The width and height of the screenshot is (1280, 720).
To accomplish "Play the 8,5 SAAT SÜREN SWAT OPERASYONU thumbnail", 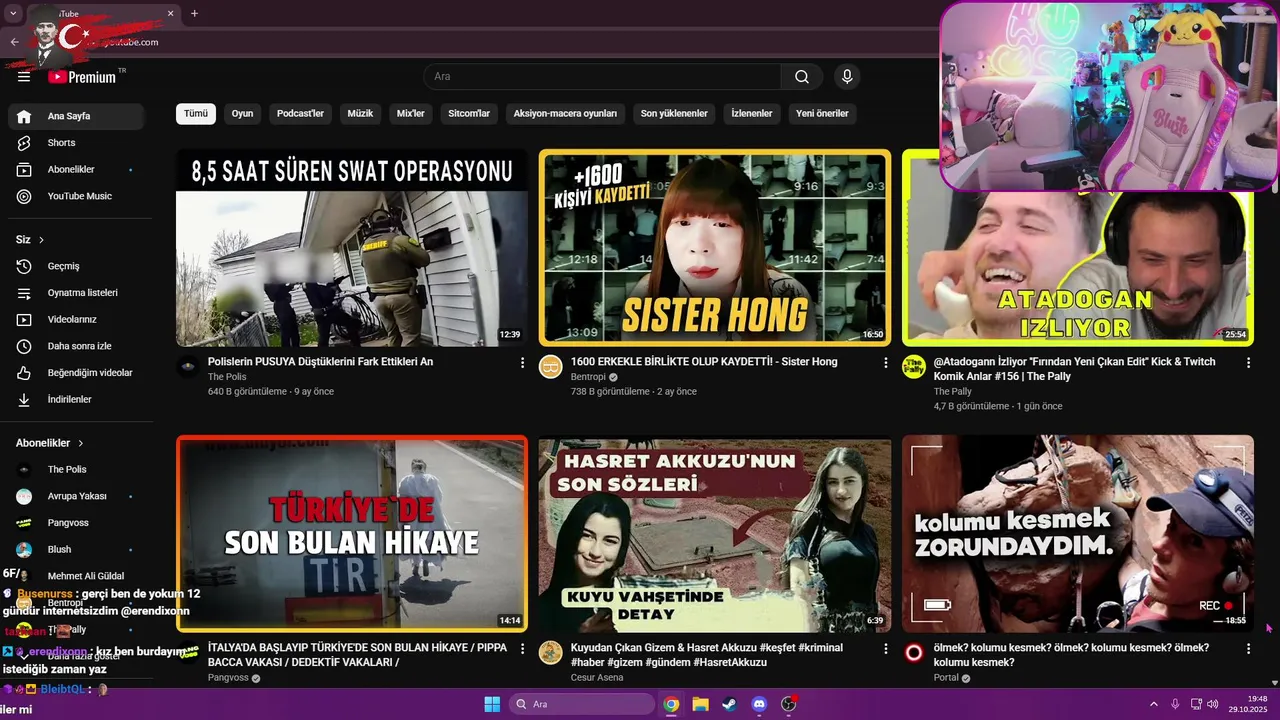I will point(352,248).
